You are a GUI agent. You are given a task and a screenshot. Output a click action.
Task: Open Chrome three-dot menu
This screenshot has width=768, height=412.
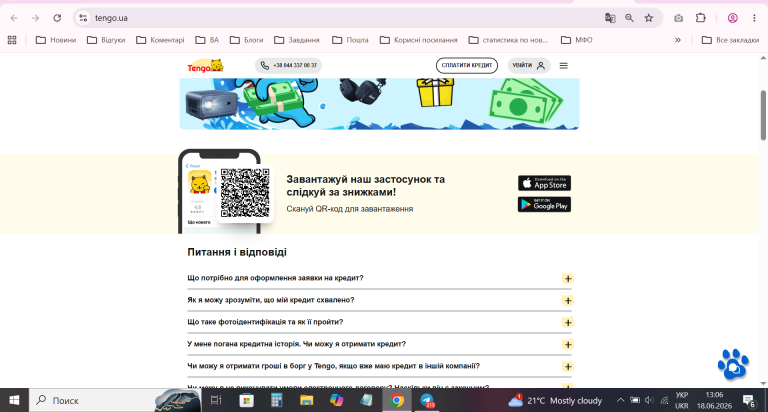754,18
